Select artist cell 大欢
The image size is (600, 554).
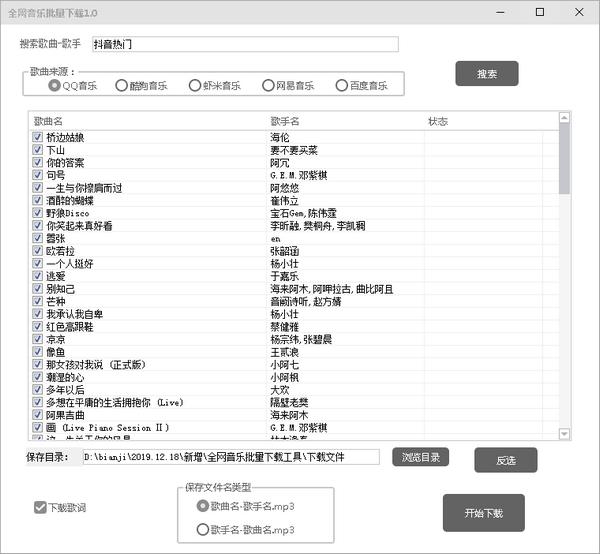coord(280,389)
